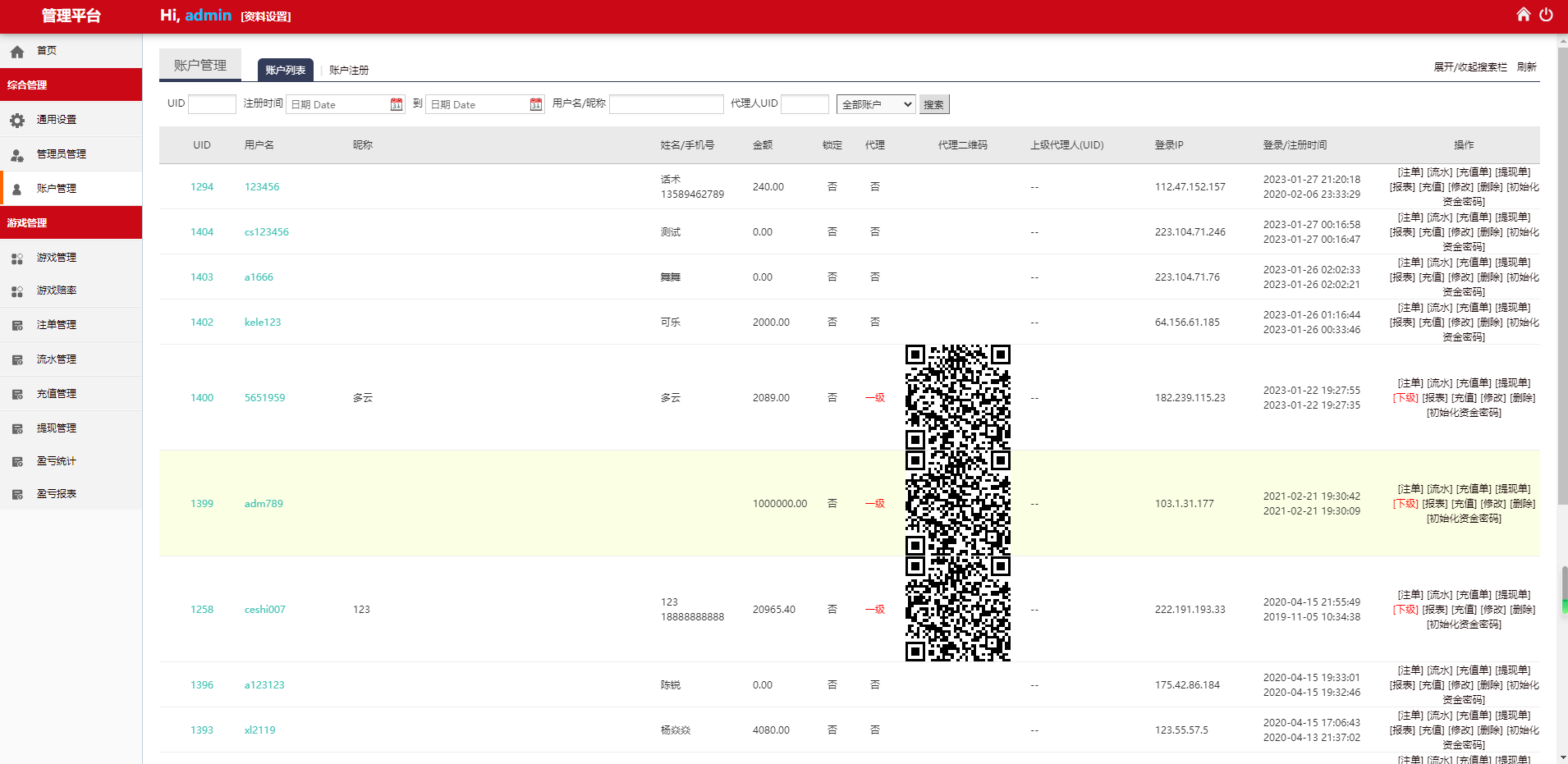Expand the 全部账户 account type dropdown
This screenshot has width=1568, height=764.
pos(876,104)
